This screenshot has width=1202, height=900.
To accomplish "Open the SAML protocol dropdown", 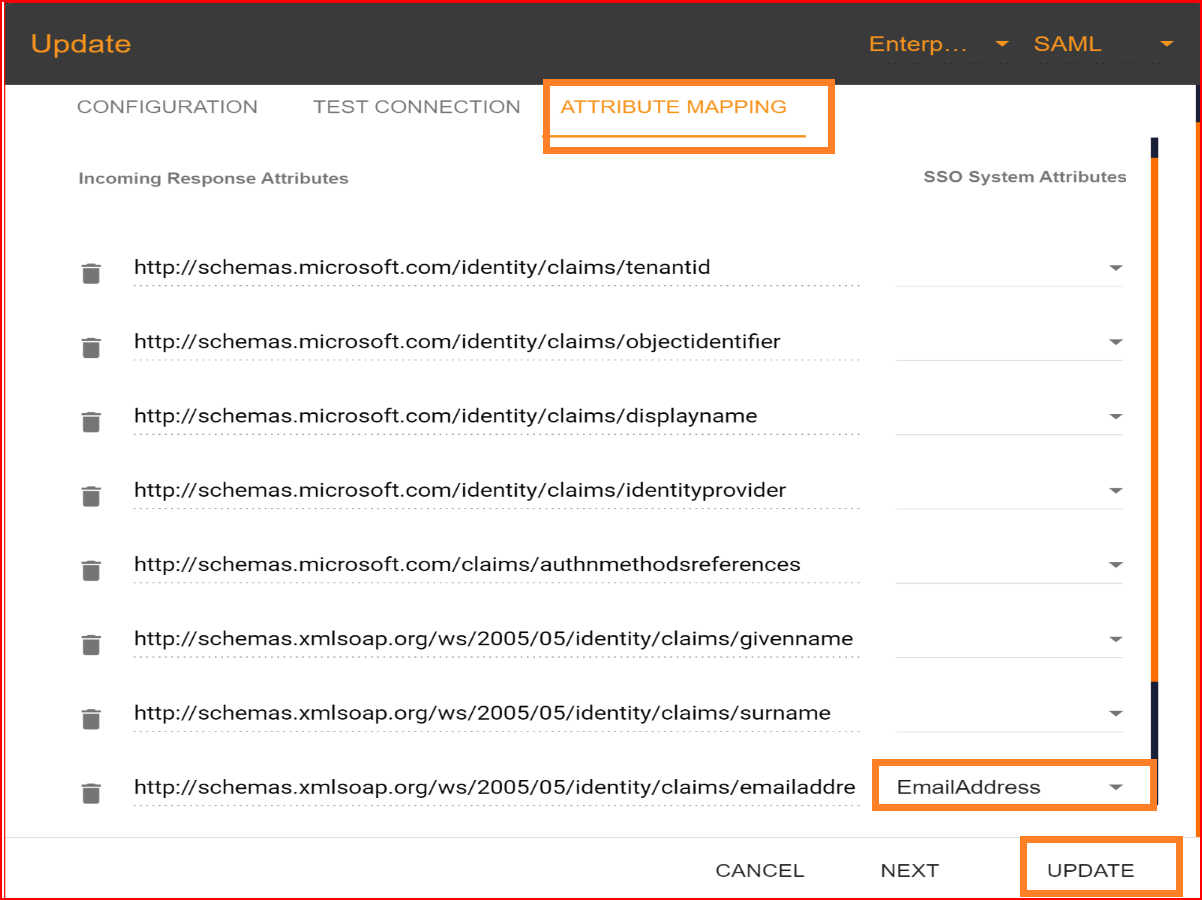I will point(1103,44).
